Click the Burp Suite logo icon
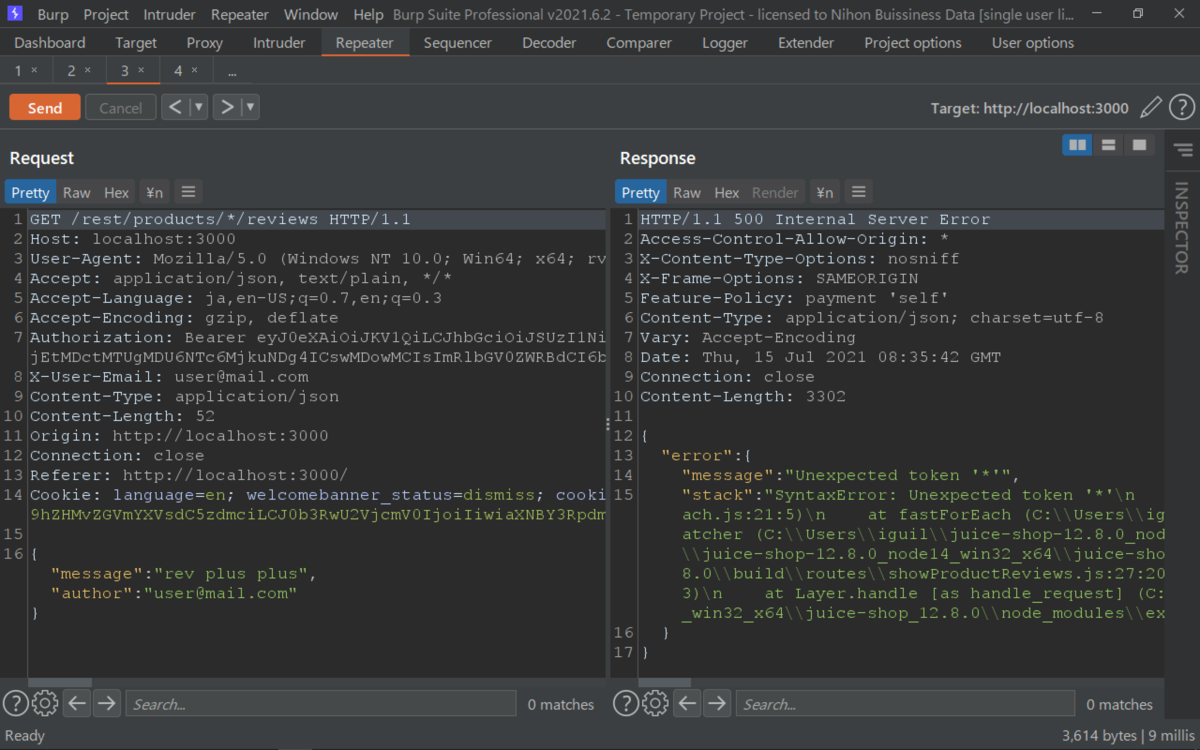This screenshot has height=750, width=1200. coord(15,14)
